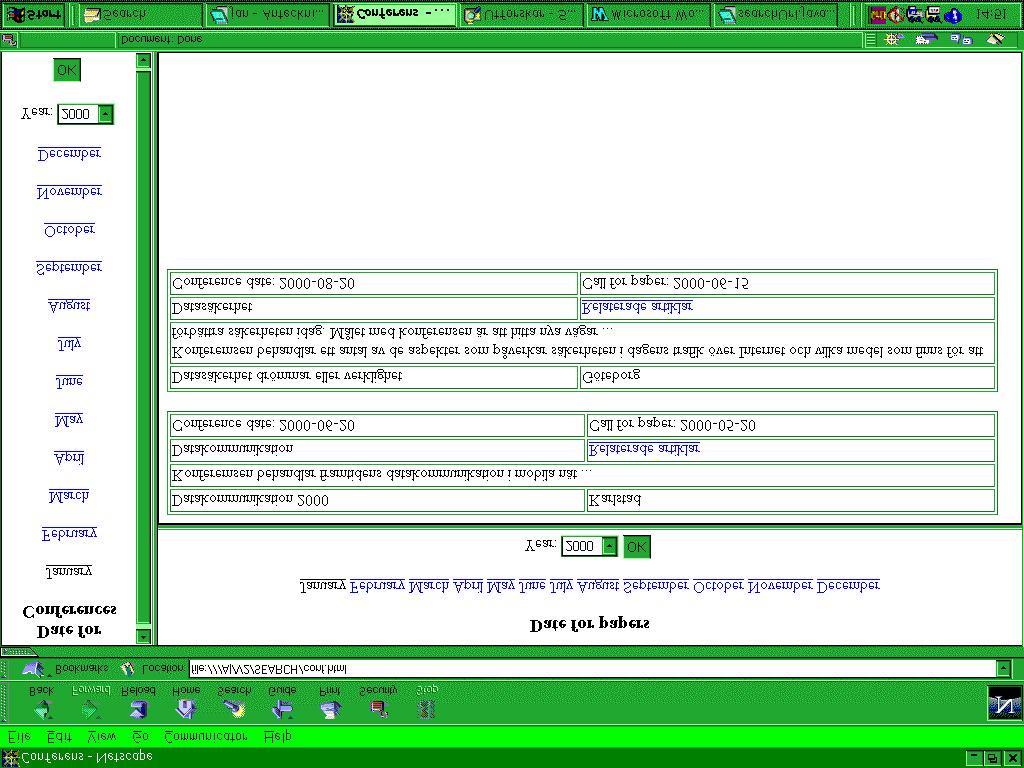Switch to the searchUrl.java taskbar window
1024x768 pixels.
coord(775,14)
